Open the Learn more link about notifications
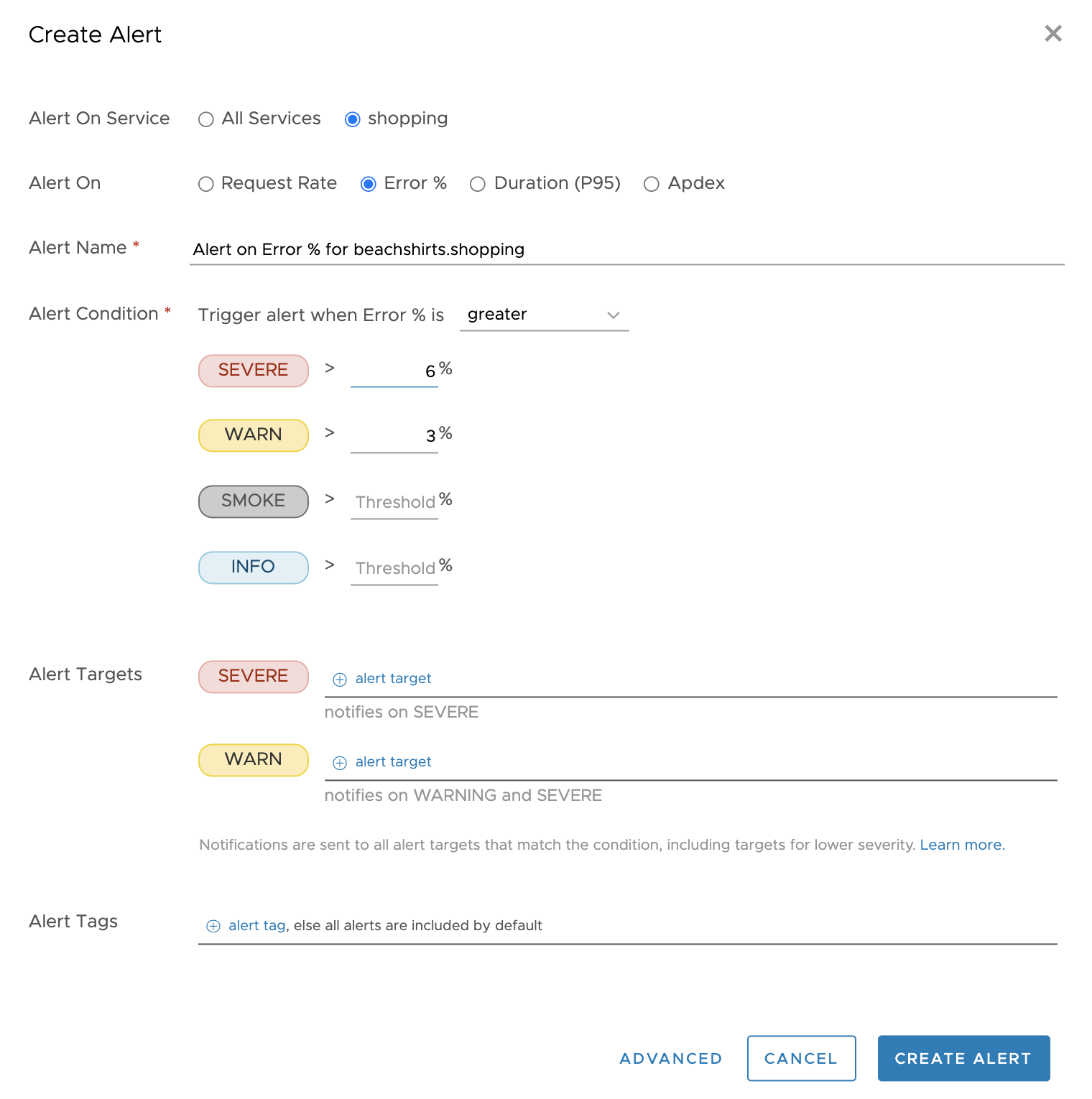1092x1099 pixels. [x=961, y=845]
